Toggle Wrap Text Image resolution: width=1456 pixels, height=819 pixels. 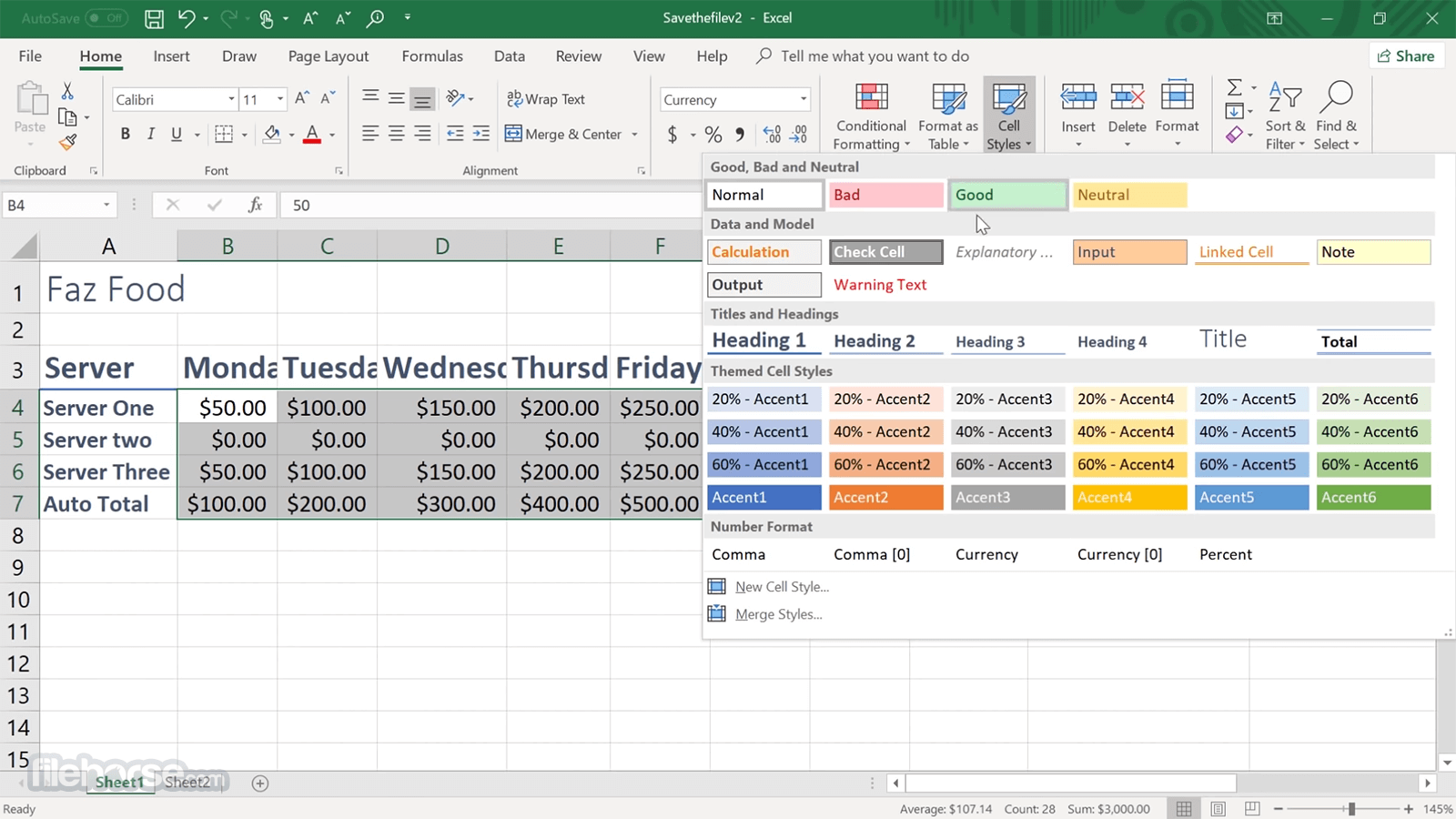click(546, 99)
